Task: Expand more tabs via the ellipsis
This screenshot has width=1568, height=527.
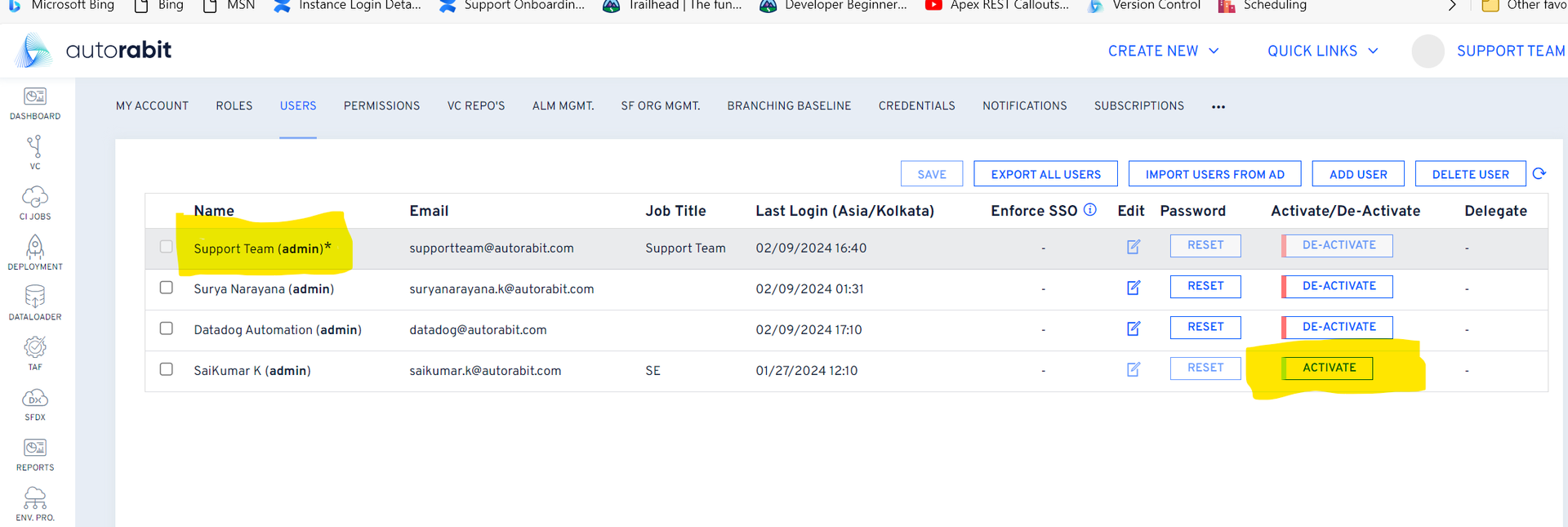Action: pos(1218,107)
